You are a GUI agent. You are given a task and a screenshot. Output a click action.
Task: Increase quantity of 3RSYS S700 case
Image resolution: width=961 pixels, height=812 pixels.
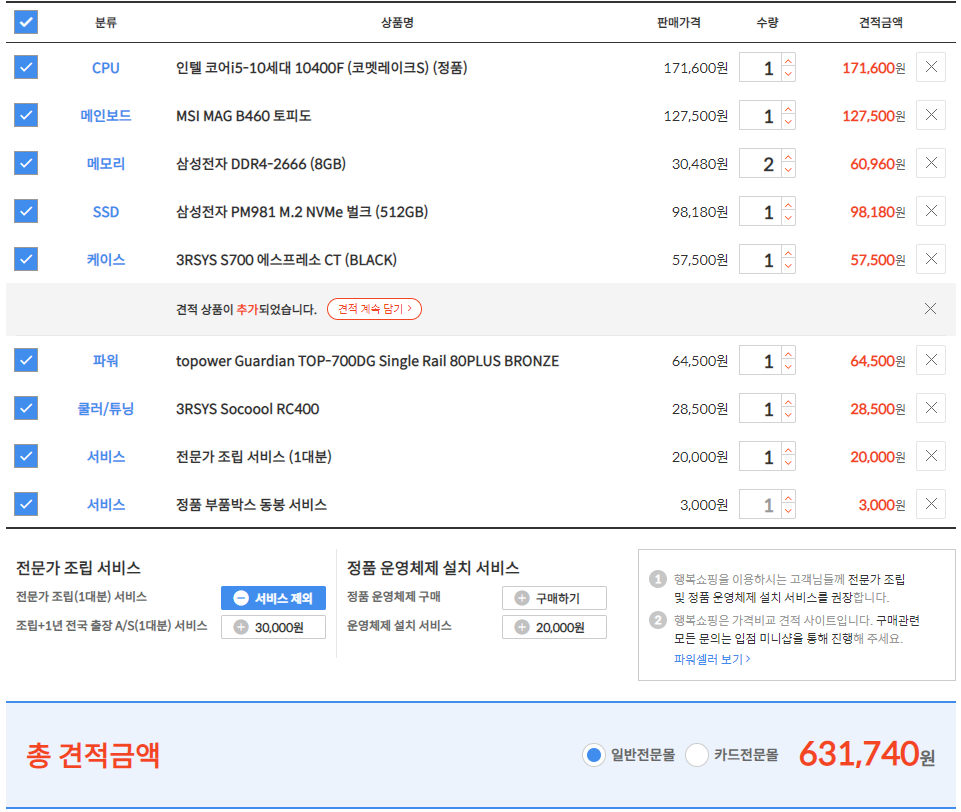[788, 253]
